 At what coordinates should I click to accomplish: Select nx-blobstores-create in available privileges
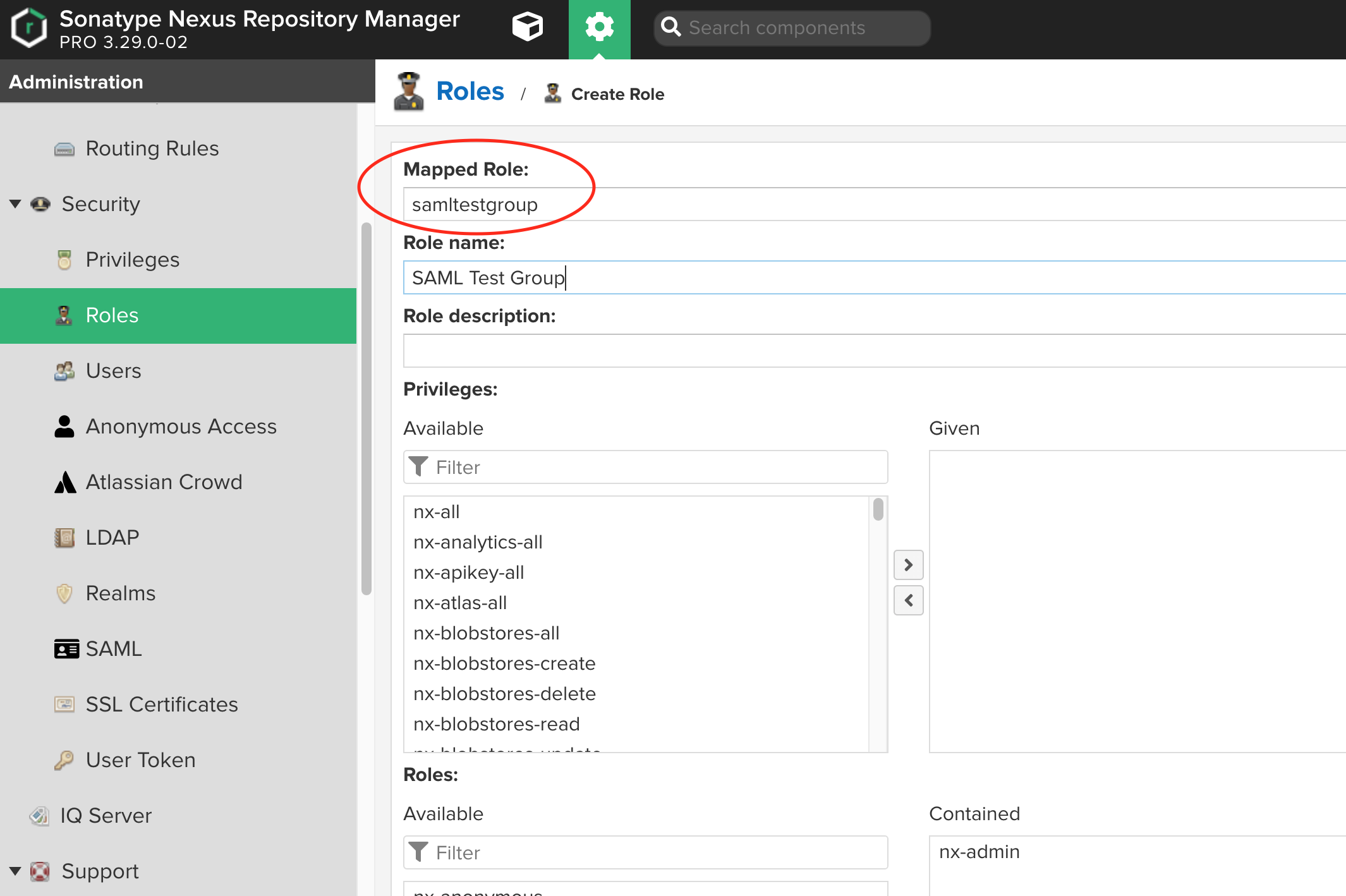tap(504, 663)
